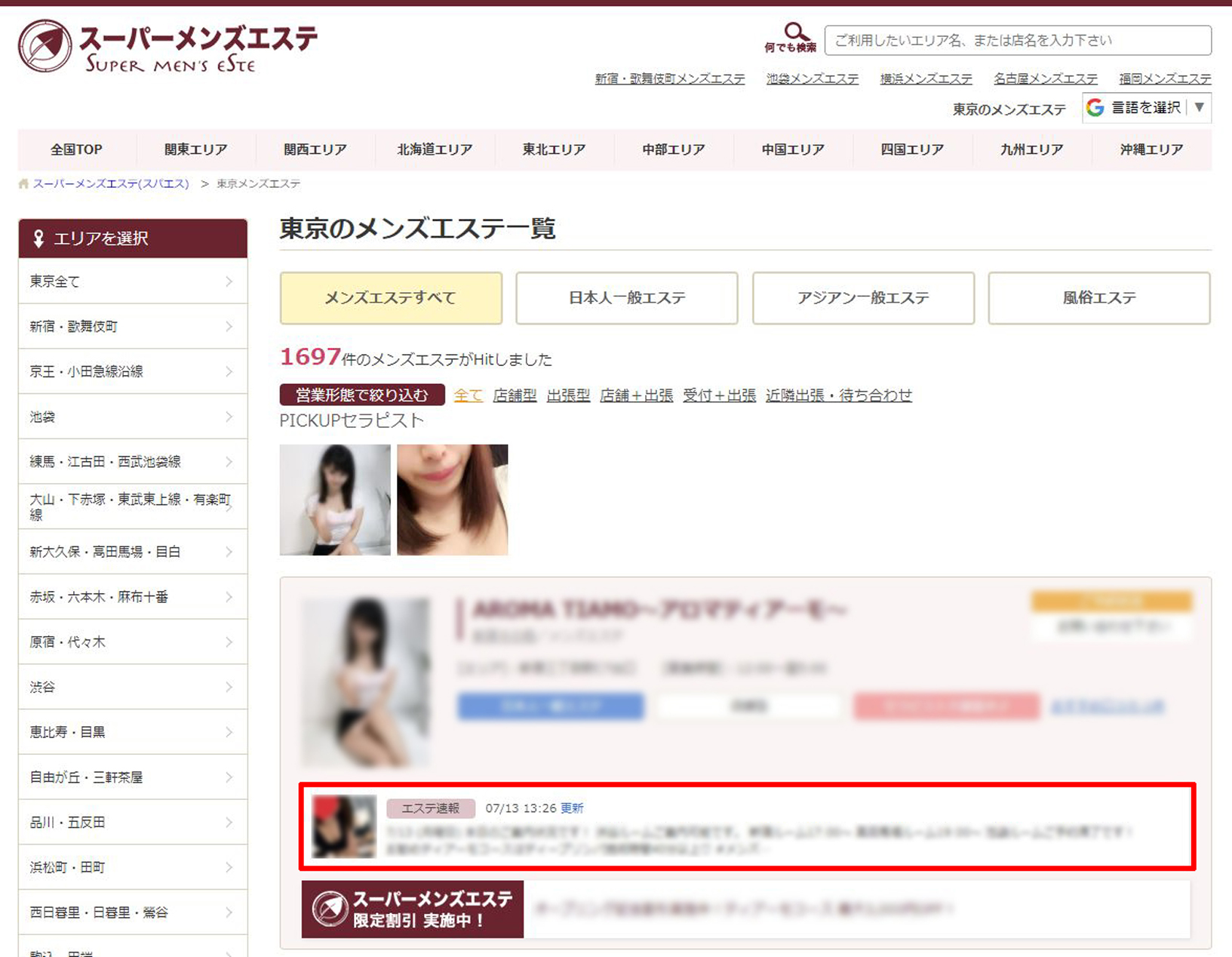
Task: Select 恵比寿・目黒 area in sidebar
Action: click(x=133, y=732)
